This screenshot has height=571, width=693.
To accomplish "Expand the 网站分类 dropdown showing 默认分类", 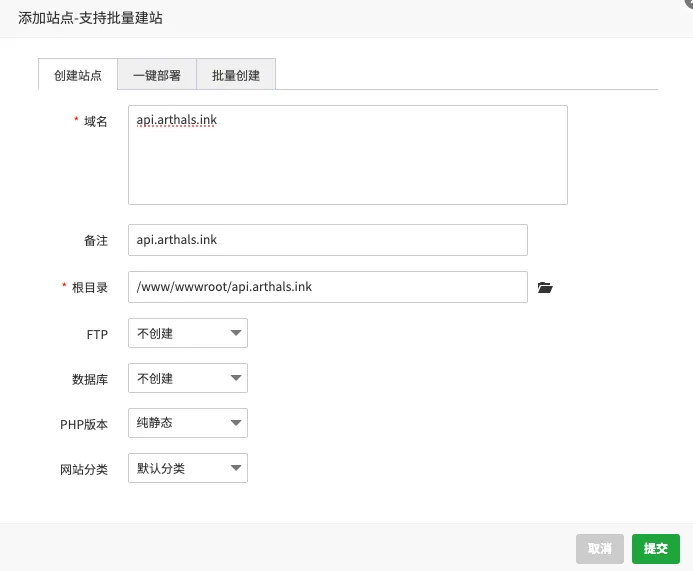I will [188, 468].
